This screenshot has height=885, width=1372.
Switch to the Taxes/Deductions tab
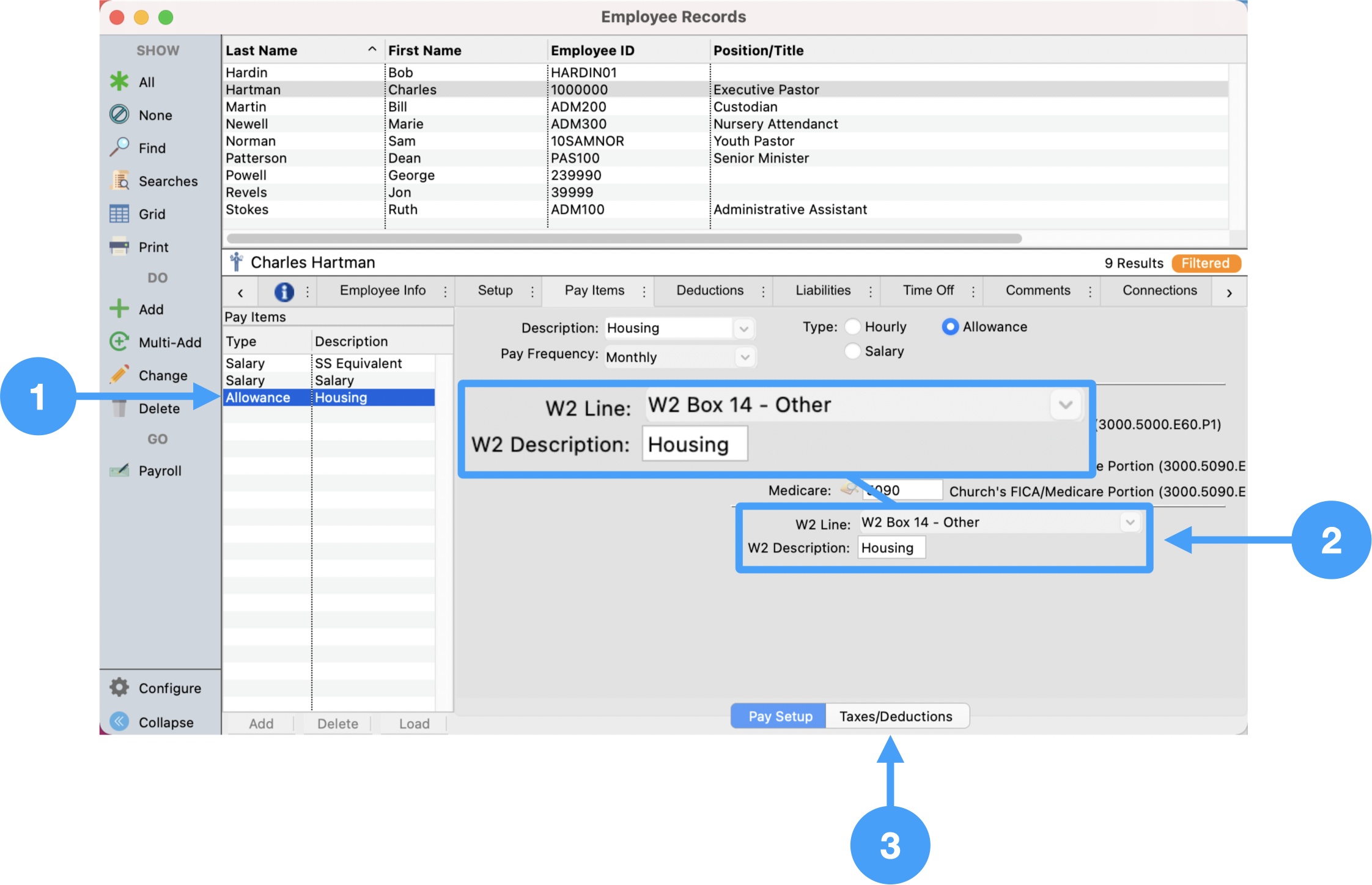[896, 716]
